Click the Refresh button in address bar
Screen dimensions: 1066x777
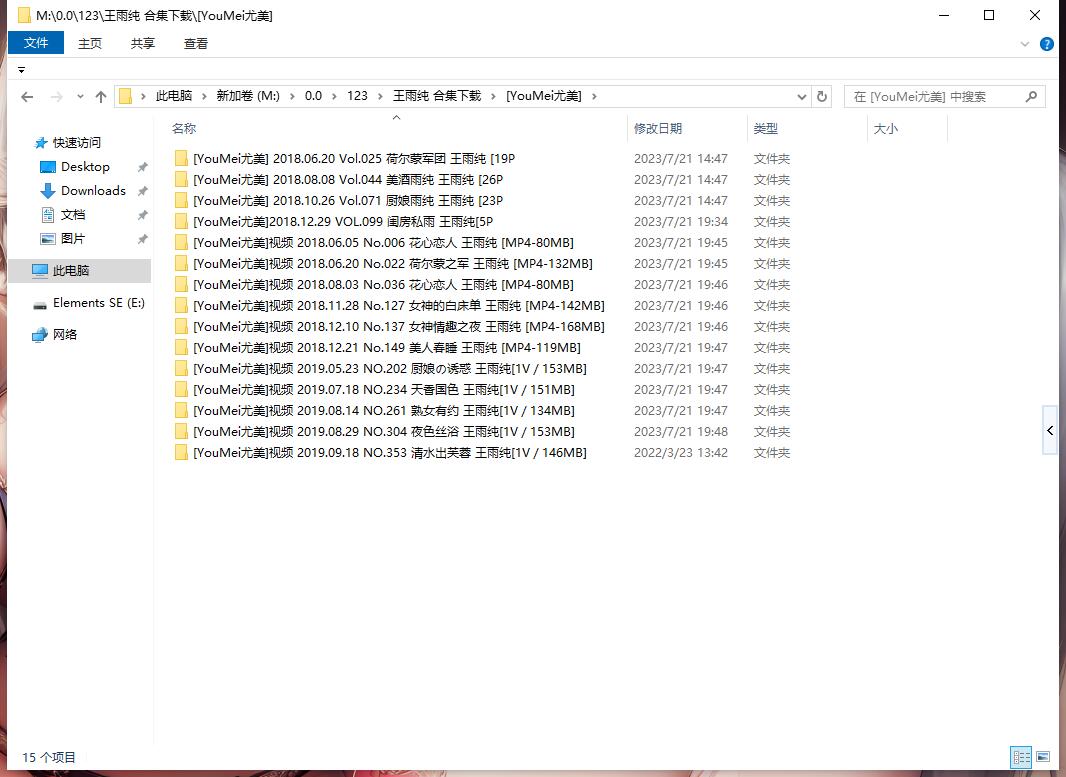(822, 96)
